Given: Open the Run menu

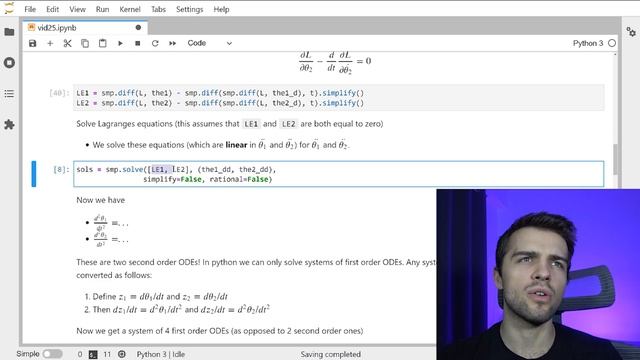Looking at the screenshot, I should coord(102,9).
